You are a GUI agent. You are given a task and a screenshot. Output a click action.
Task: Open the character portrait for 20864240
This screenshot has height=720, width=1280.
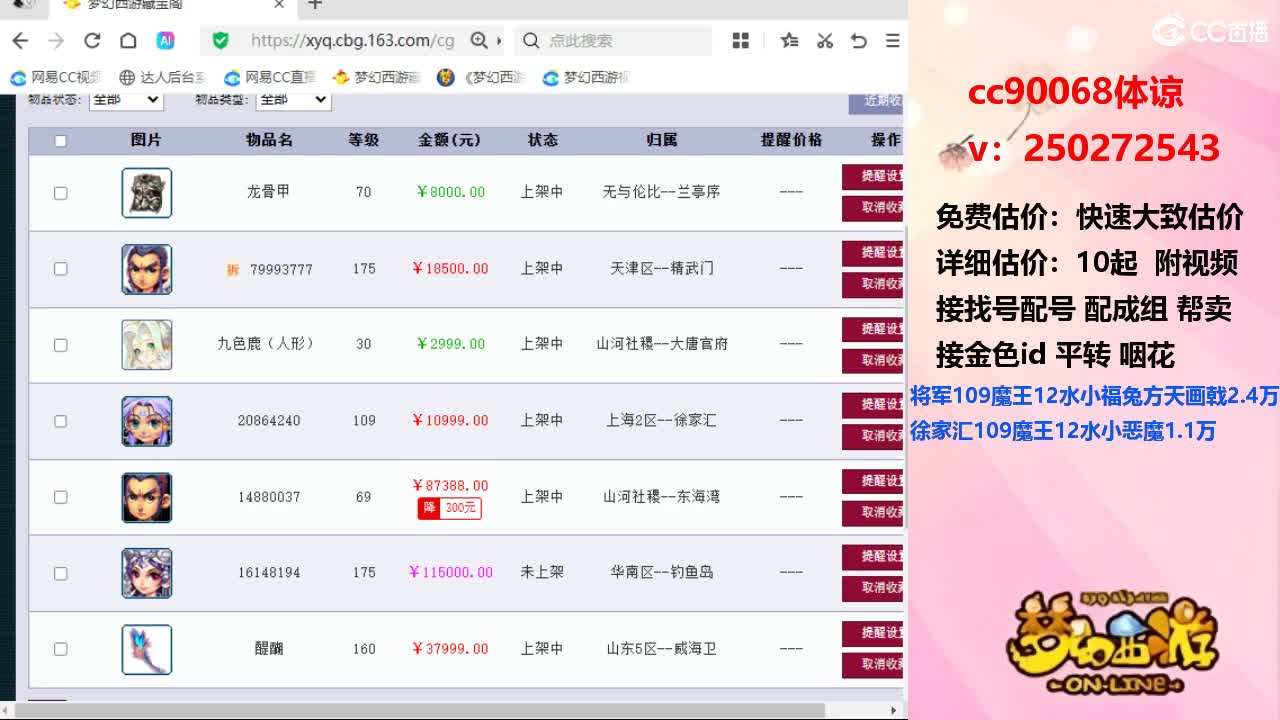(147, 421)
